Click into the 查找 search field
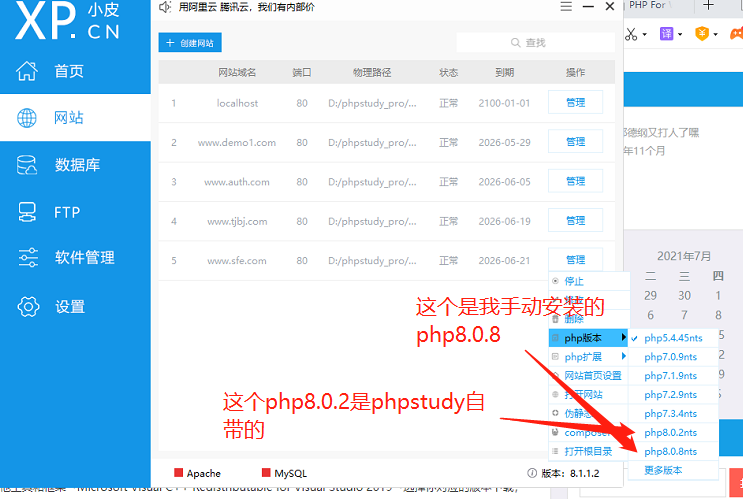The width and height of the screenshot is (743, 499). 535,43
